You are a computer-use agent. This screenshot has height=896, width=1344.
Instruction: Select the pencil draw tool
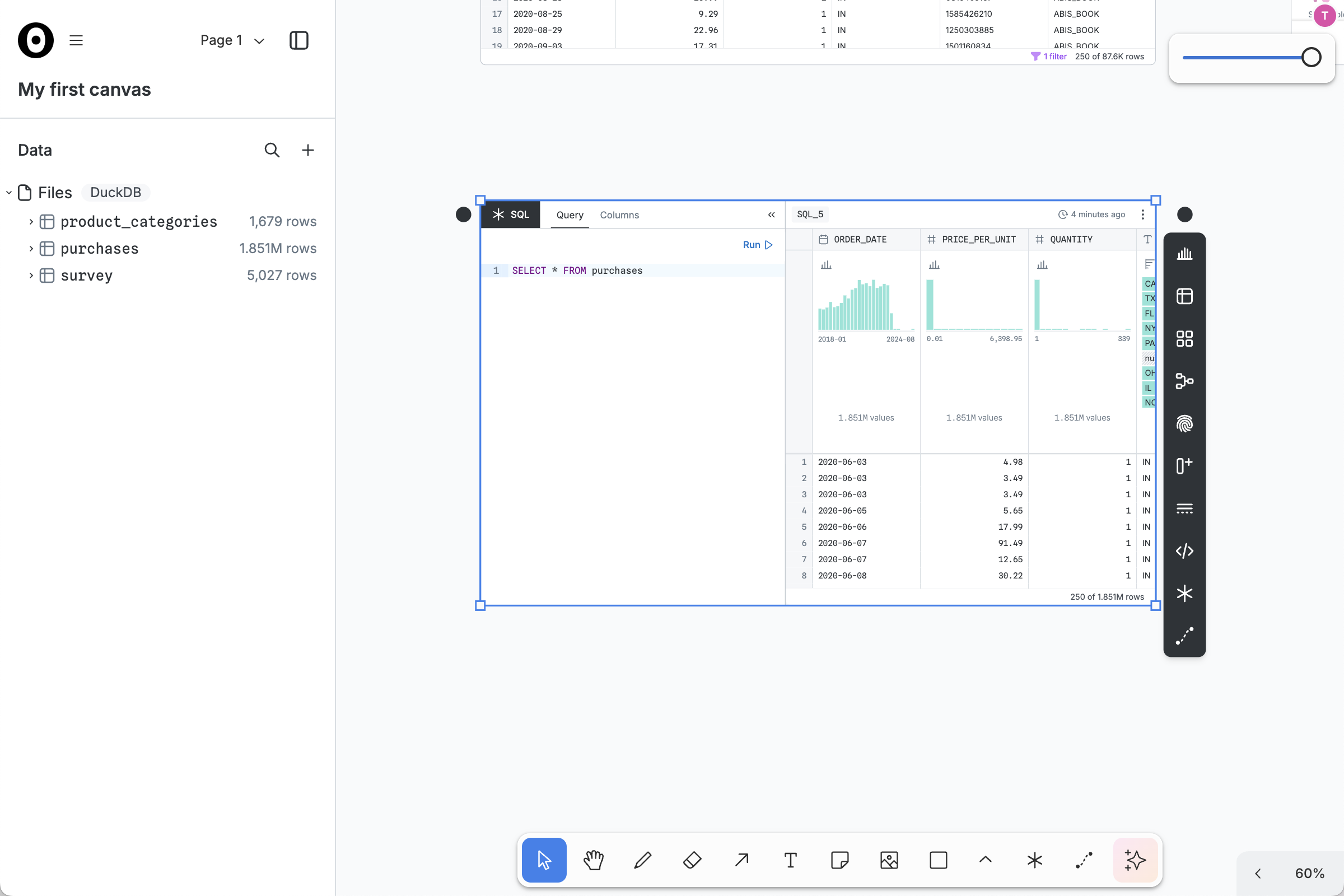(x=643, y=860)
